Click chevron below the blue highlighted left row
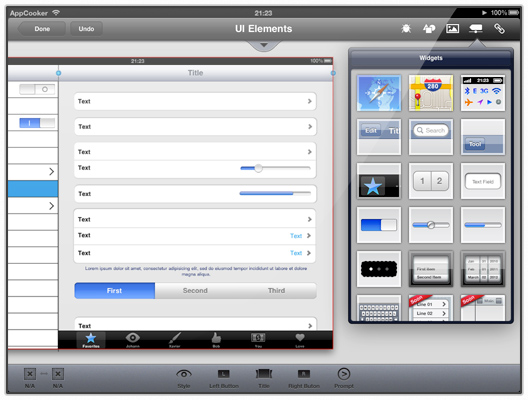Viewport: 528px width, 400px height. (51, 206)
